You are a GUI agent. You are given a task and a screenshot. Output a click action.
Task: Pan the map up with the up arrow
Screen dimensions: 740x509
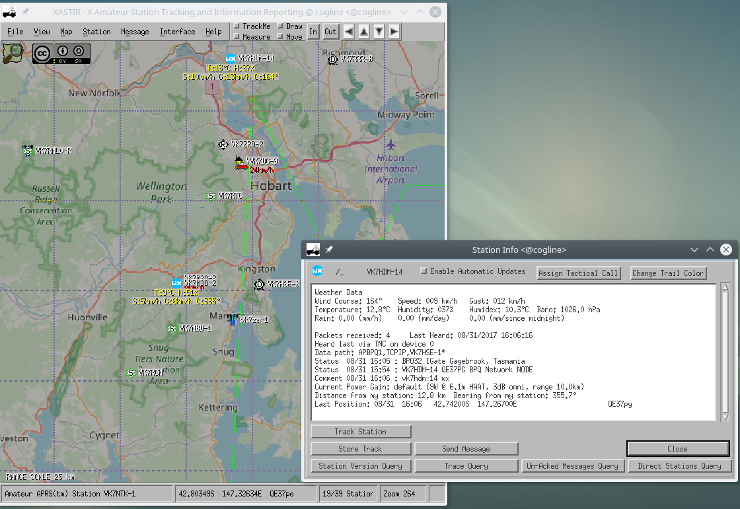click(364, 32)
